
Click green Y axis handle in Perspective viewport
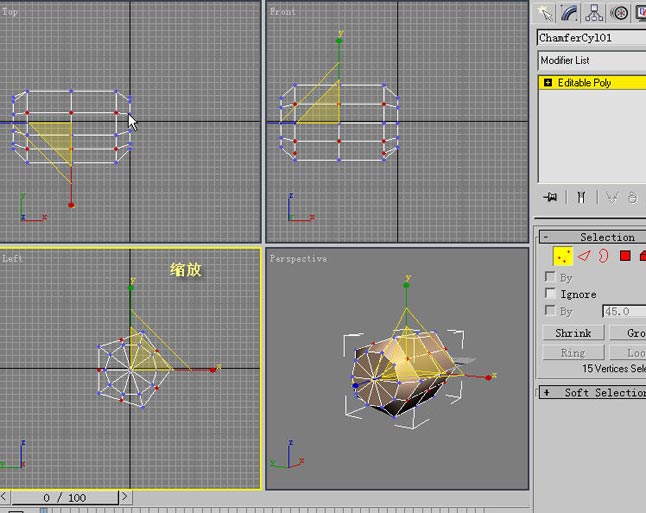tap(406, 285)
